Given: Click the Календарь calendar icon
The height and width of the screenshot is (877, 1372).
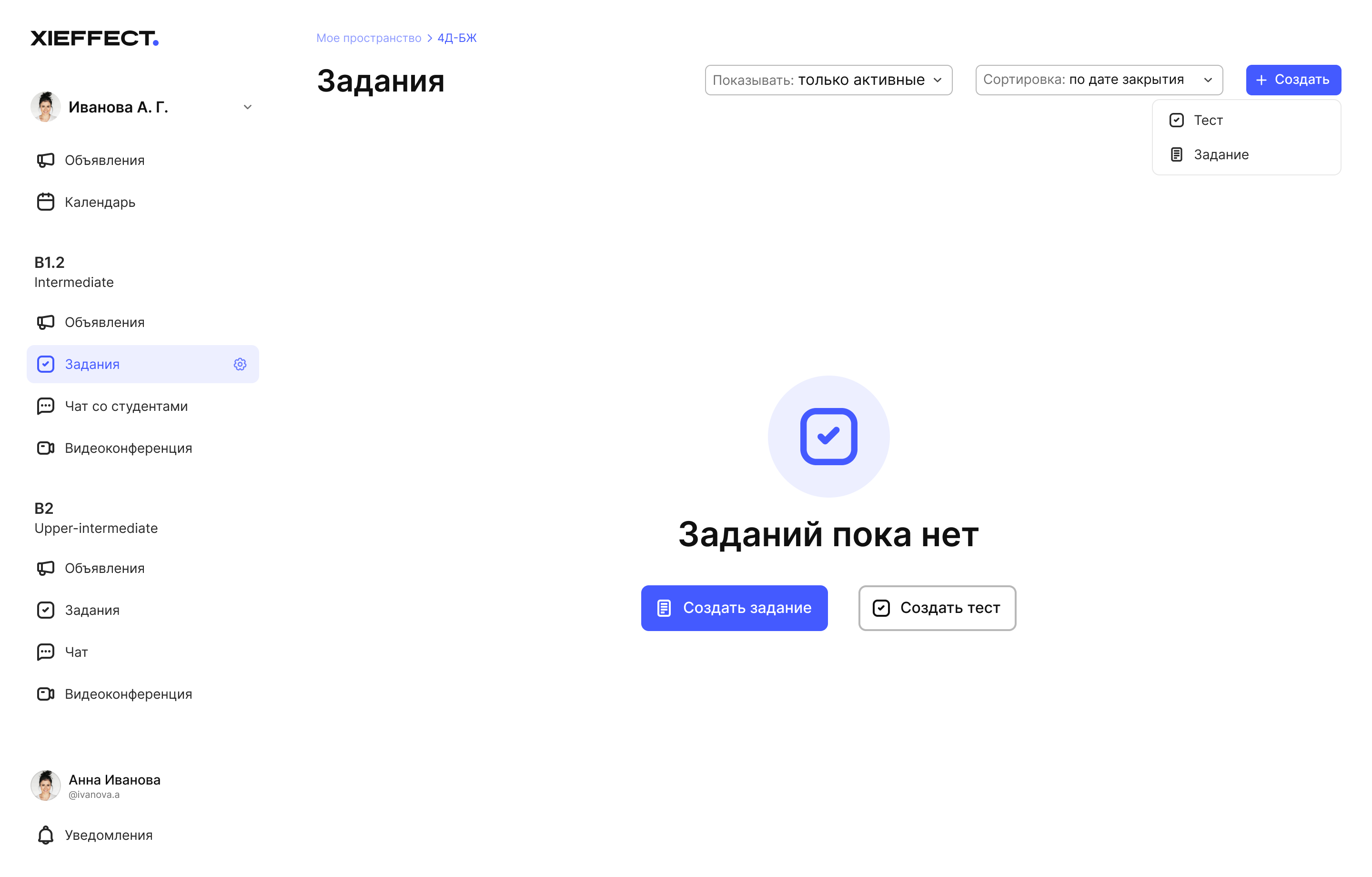Looking at the screenshot, I should (x=46, y=202).
